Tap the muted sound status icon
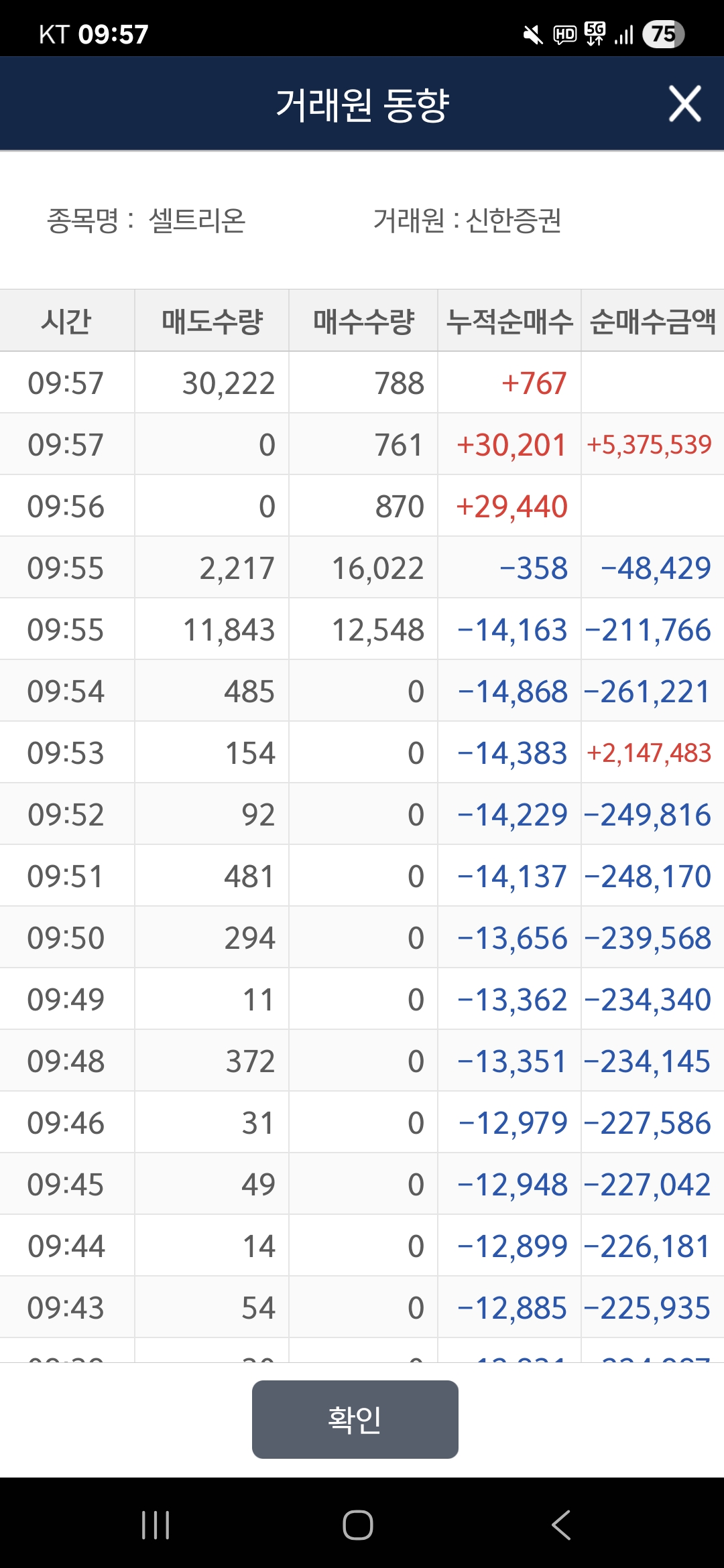 (x=533, y=35)
